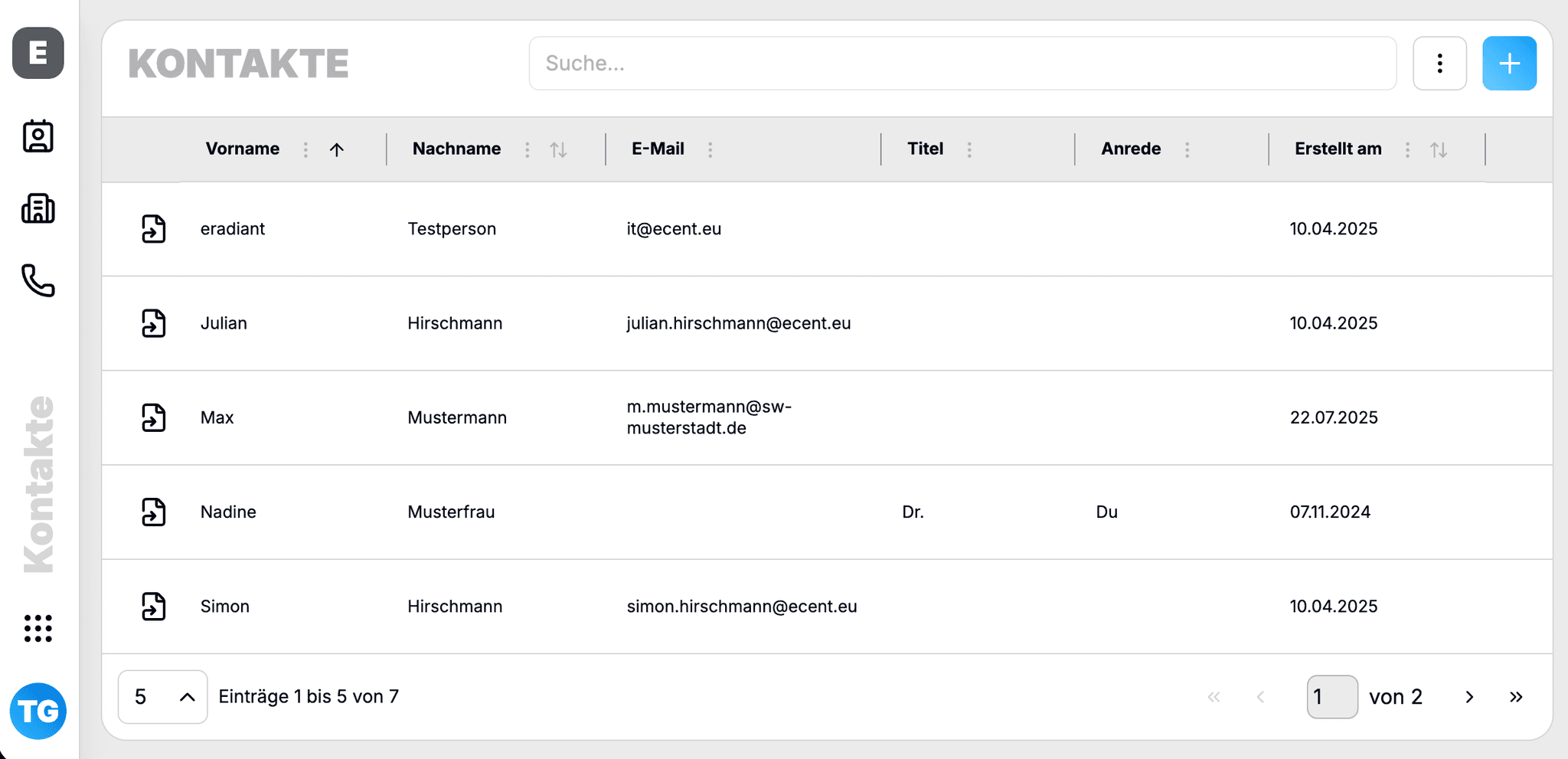Open the contact card icon in the sidebar
This screenshot has height=759, width=1568.
[x=38, y=136]
